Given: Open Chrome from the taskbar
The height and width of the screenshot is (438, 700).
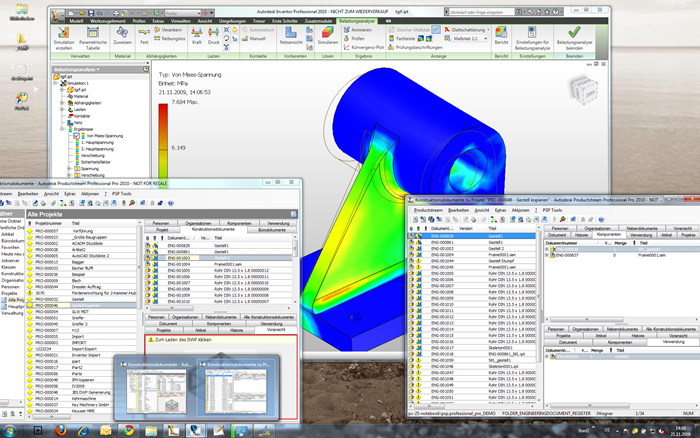Looking at the screenshot, I should coord(129,430).
